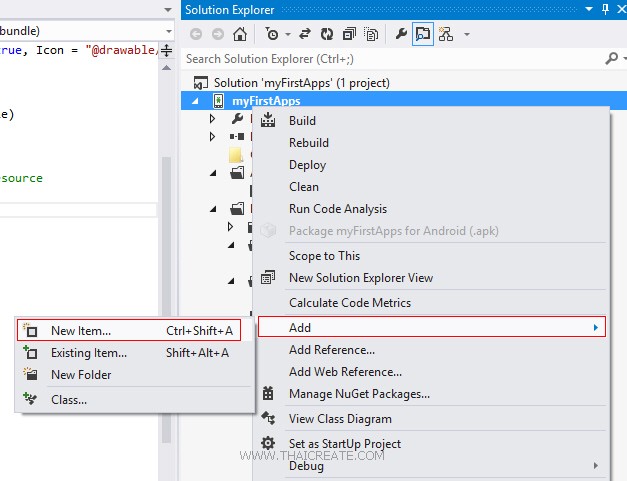The image size is (627, 481).
Task: Click the editor scrollbar up arrow
Action: click(x=167, y=68)
